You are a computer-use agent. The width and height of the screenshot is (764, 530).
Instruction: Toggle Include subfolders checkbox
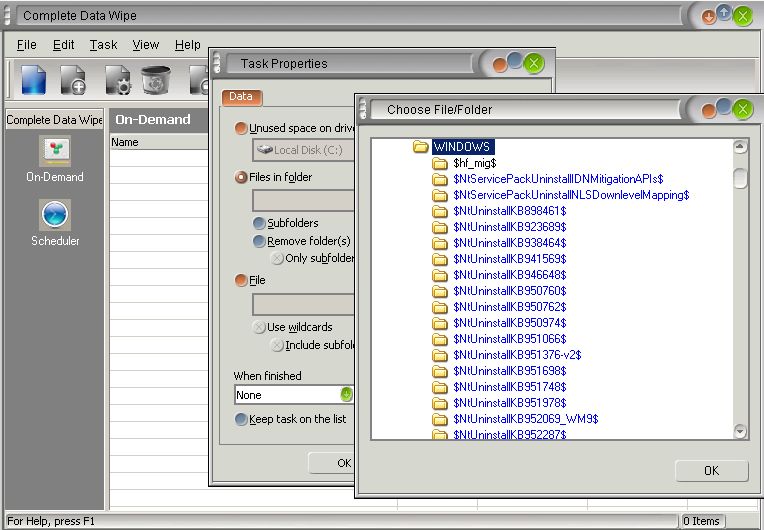coord(277,345)
